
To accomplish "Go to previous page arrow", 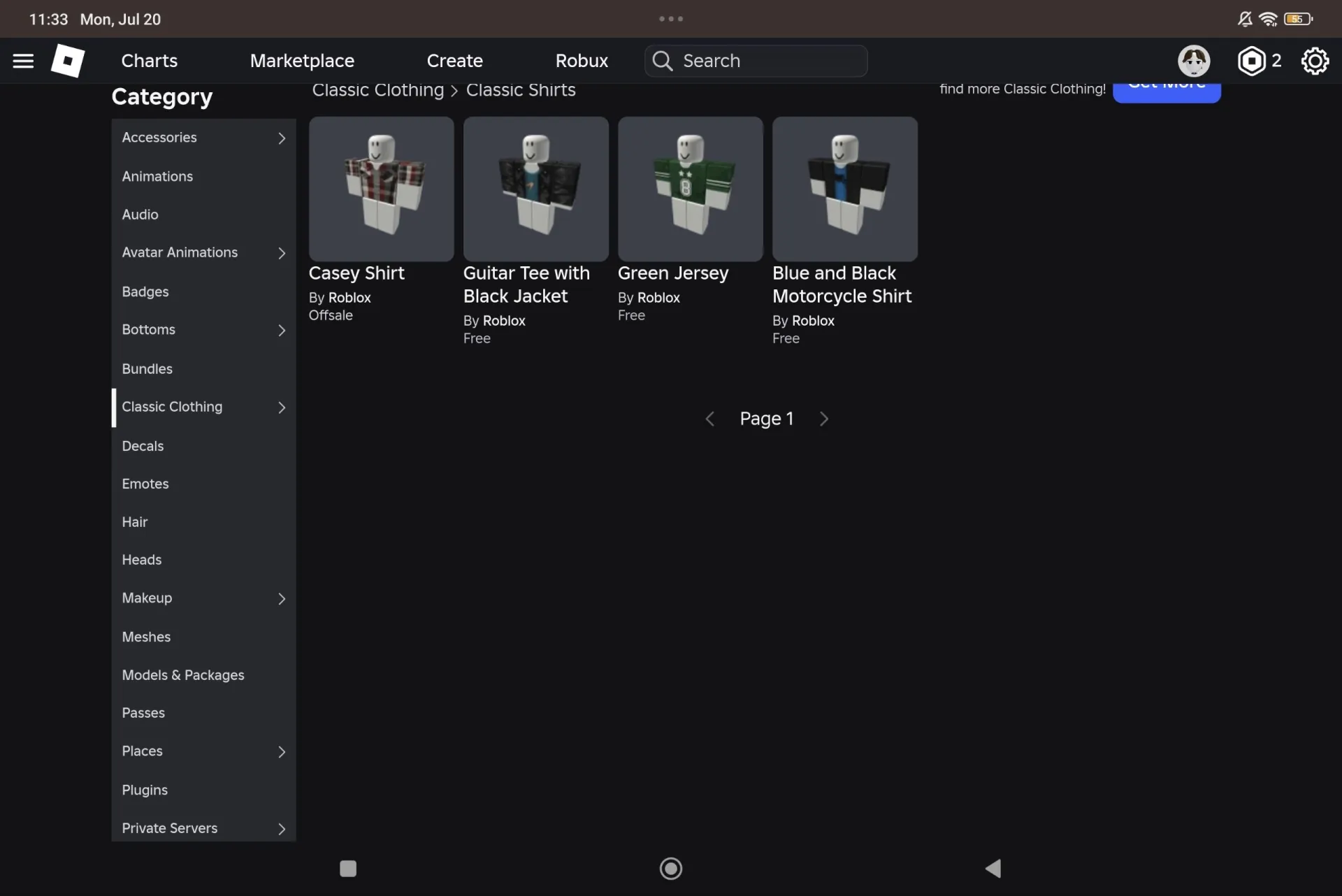I will coord(709,419).
